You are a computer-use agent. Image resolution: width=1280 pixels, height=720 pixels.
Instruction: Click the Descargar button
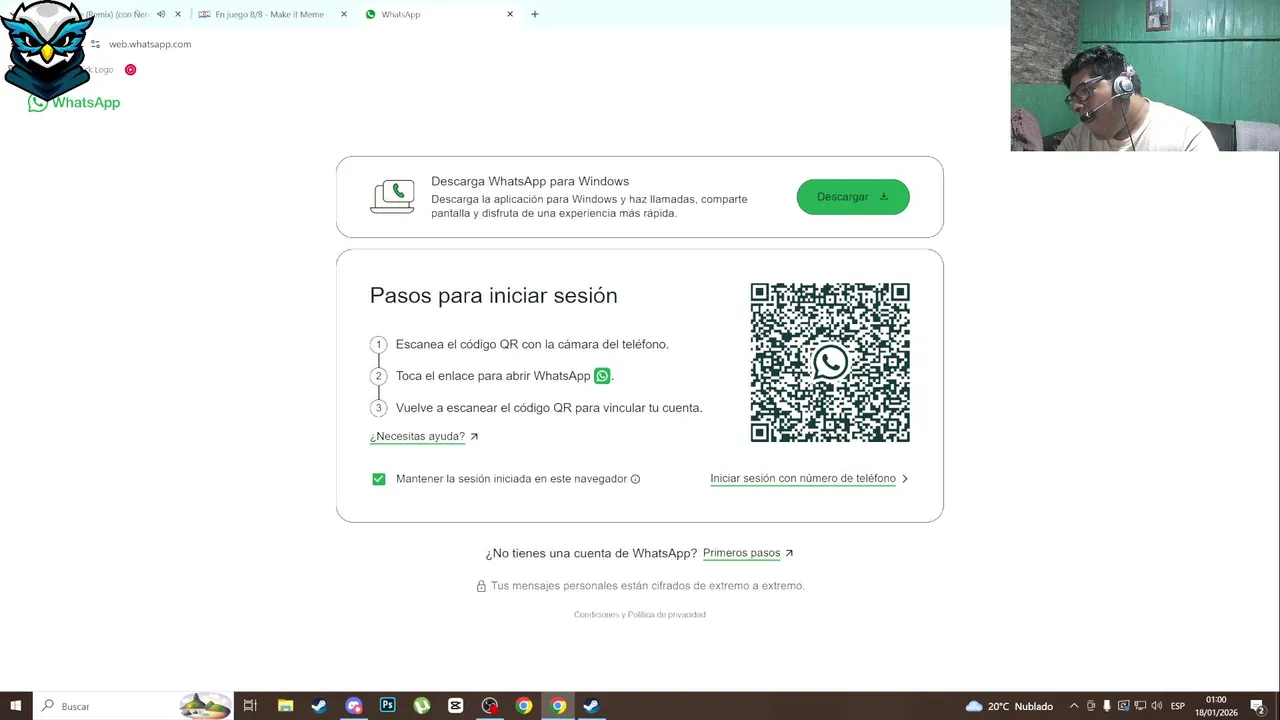pos(853,197)
